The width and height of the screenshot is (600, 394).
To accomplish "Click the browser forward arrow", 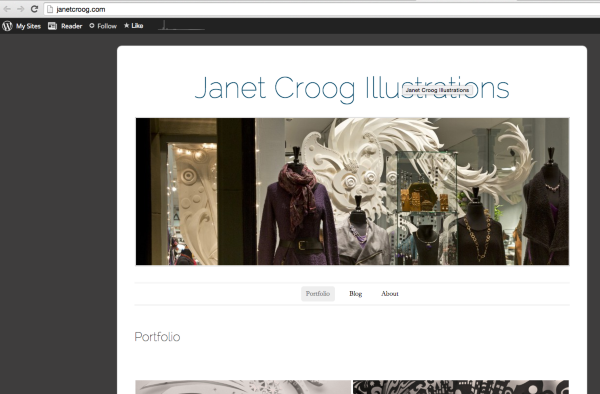I will click(20, 9).
